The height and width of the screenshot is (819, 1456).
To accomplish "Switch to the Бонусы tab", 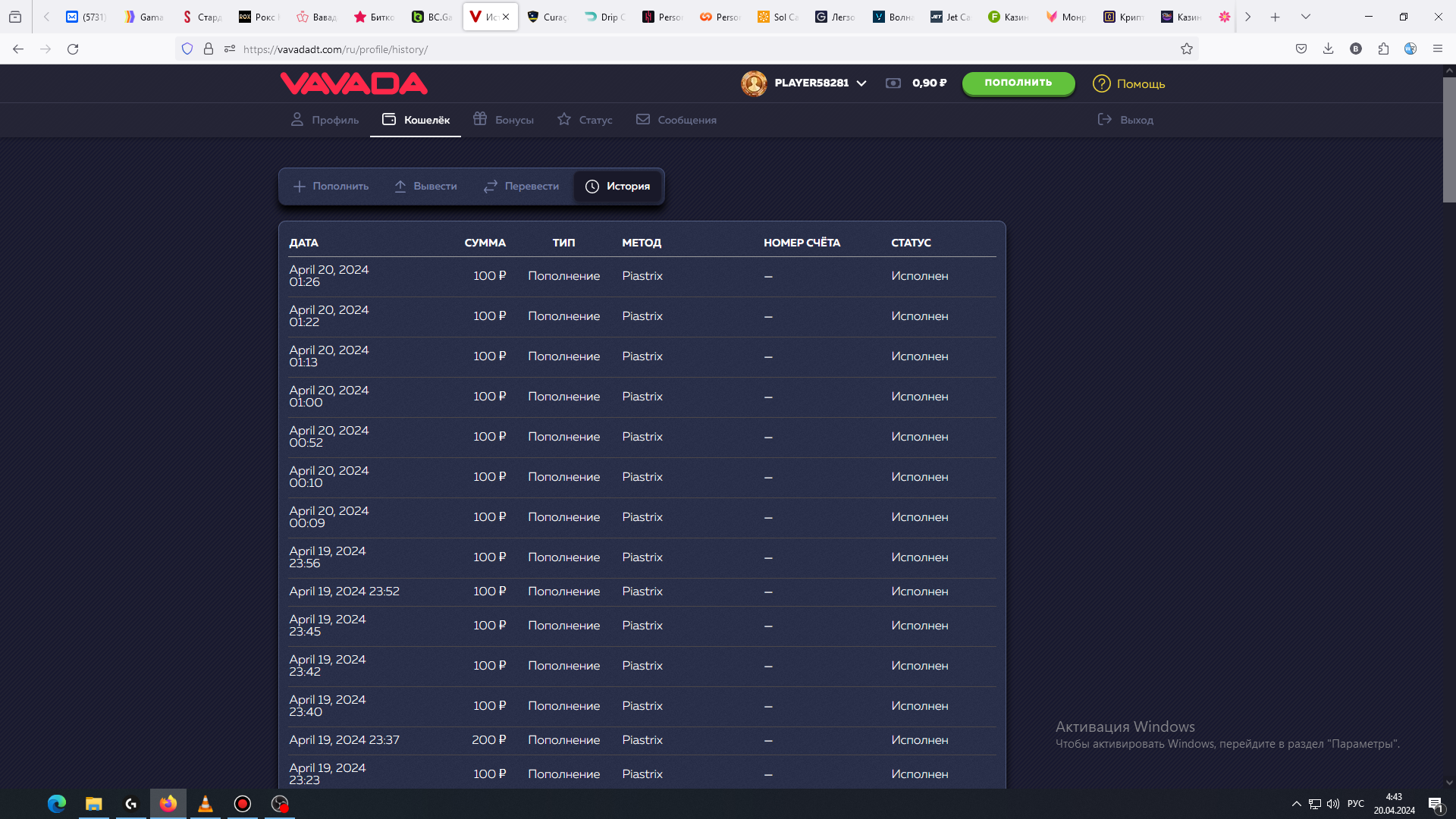I will click(504, 120).
